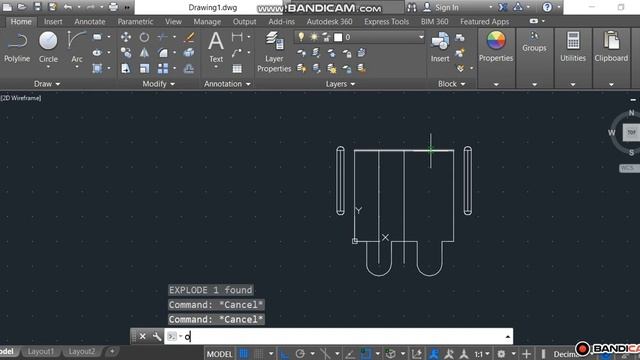Expand the Block panel

(x=451, y=84)
